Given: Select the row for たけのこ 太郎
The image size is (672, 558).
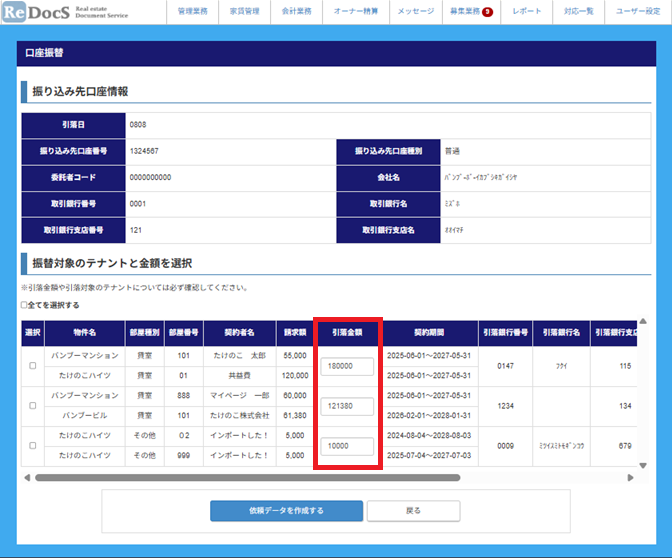Looking at the screenshot, I should point(33,366).
